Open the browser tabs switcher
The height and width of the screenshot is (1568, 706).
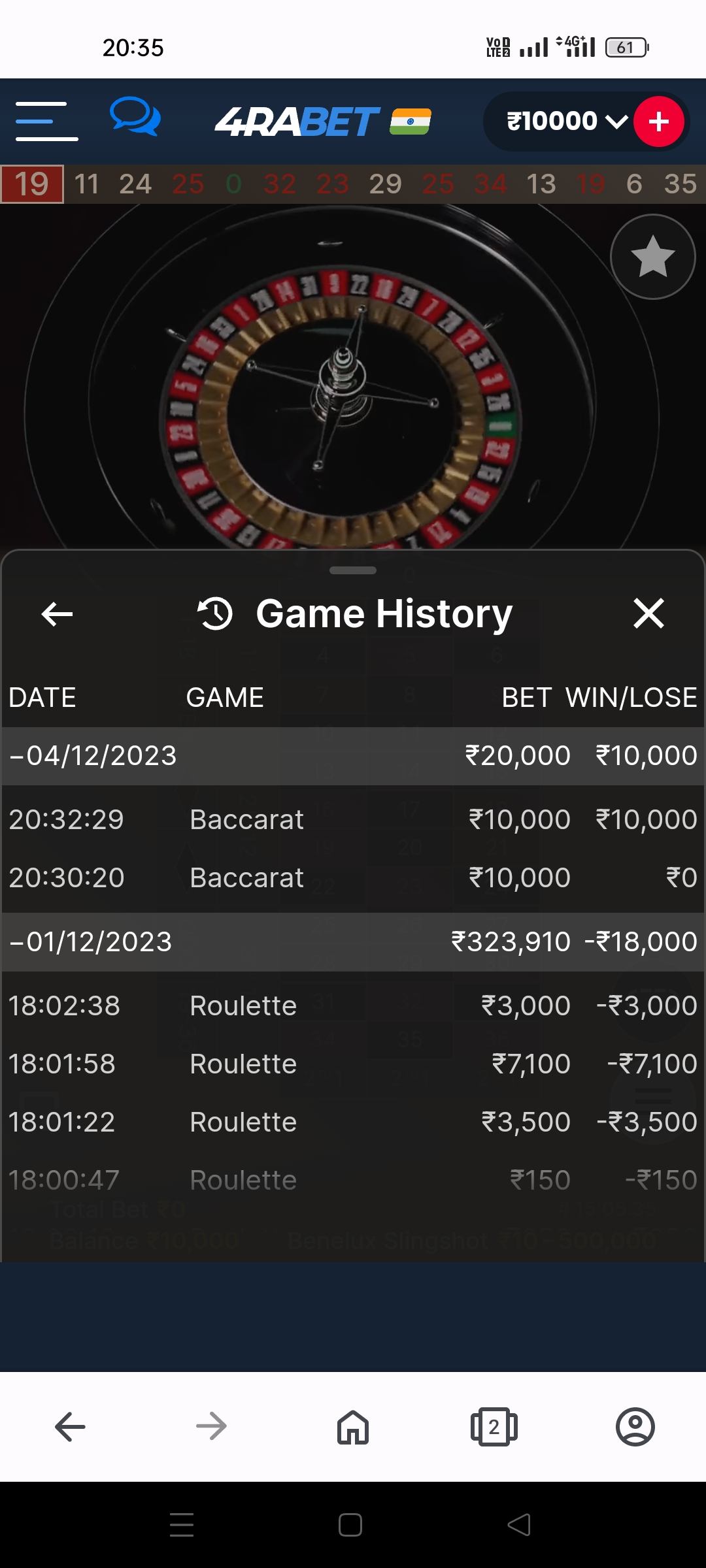point(494,1426)
